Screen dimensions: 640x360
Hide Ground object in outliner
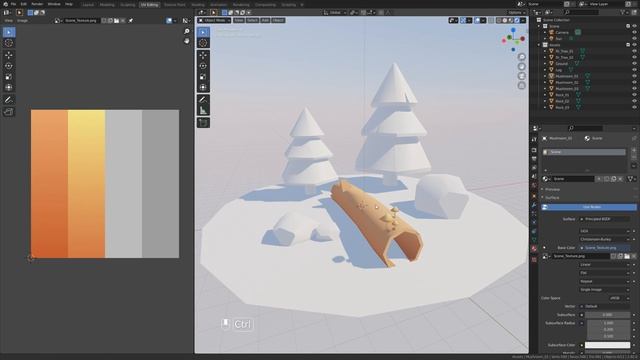(634, 64)
